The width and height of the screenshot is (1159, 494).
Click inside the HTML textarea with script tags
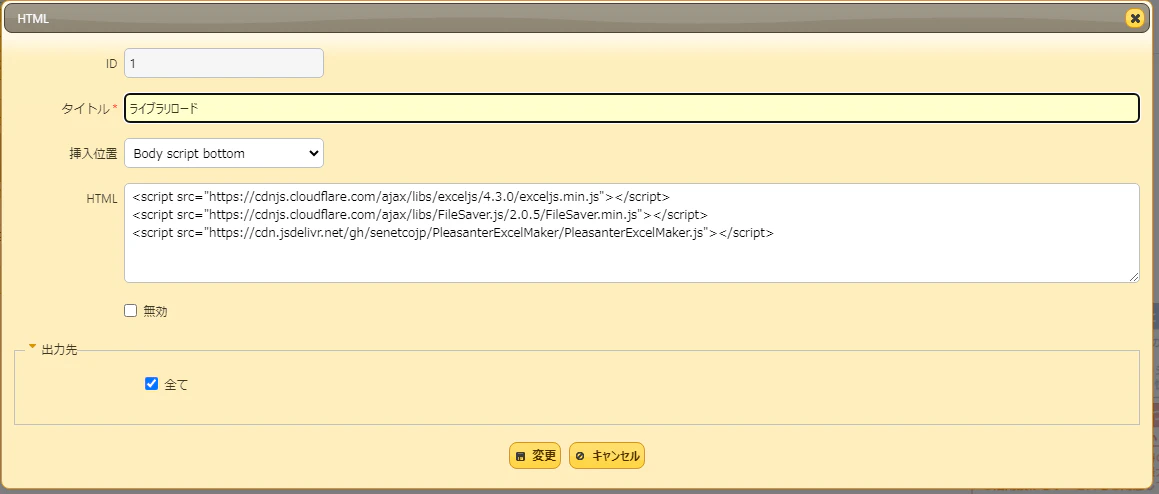(632, 233)
